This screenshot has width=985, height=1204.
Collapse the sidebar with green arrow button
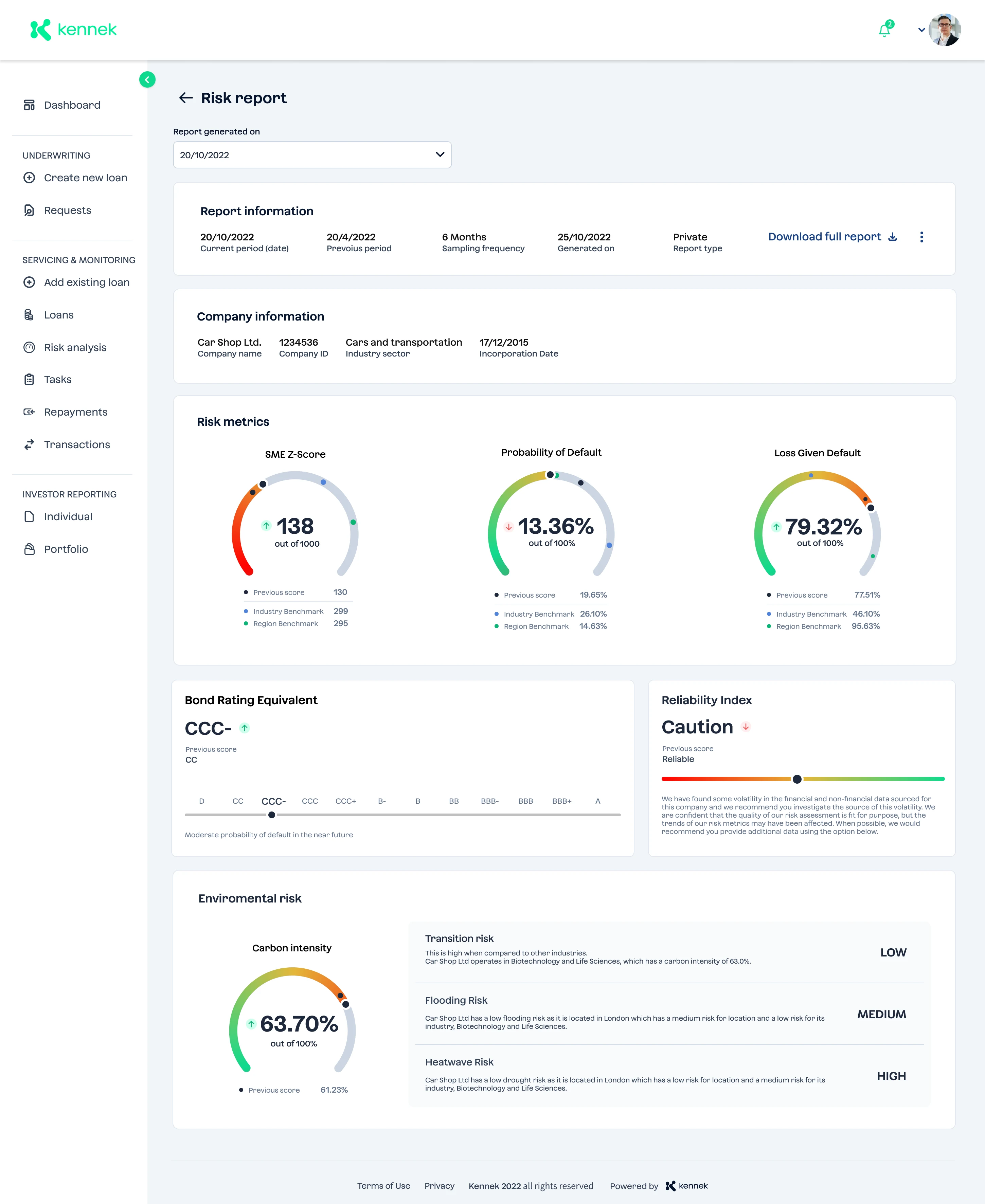[147, 79]
